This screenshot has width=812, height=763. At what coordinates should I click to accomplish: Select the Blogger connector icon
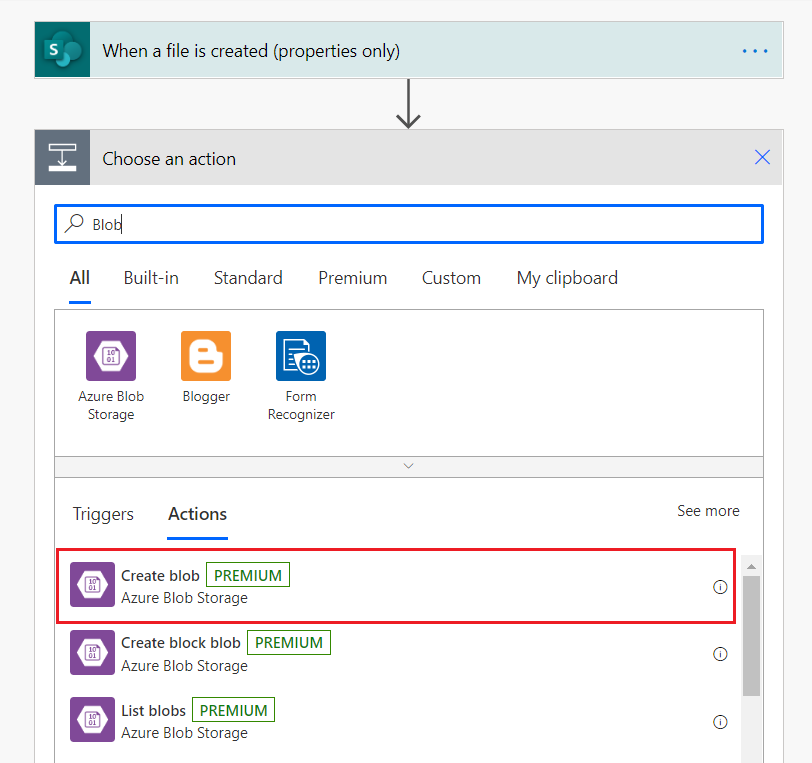point(206,356)
